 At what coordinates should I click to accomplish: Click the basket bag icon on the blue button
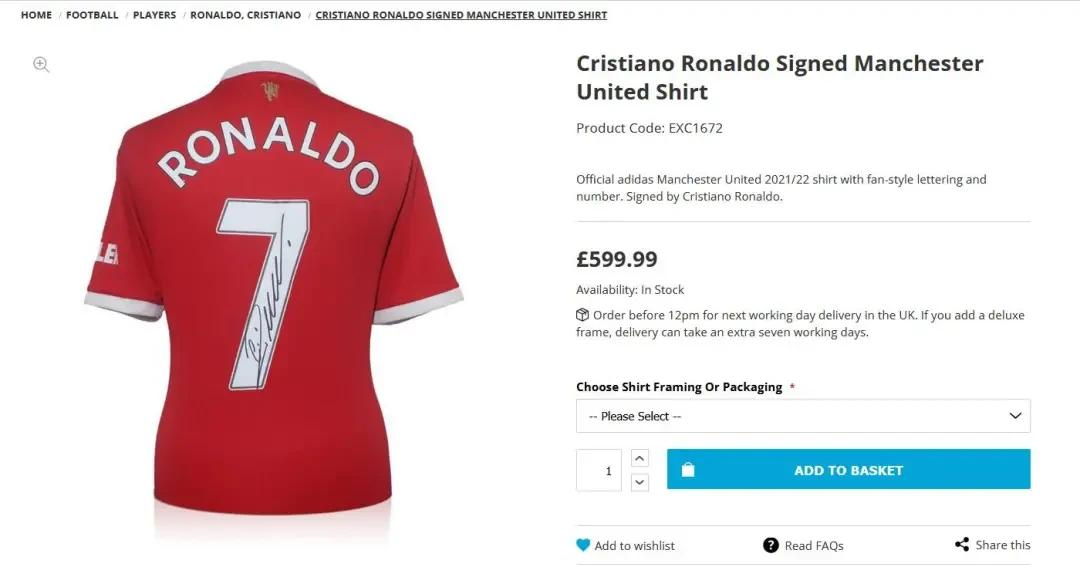coord(688,470)
